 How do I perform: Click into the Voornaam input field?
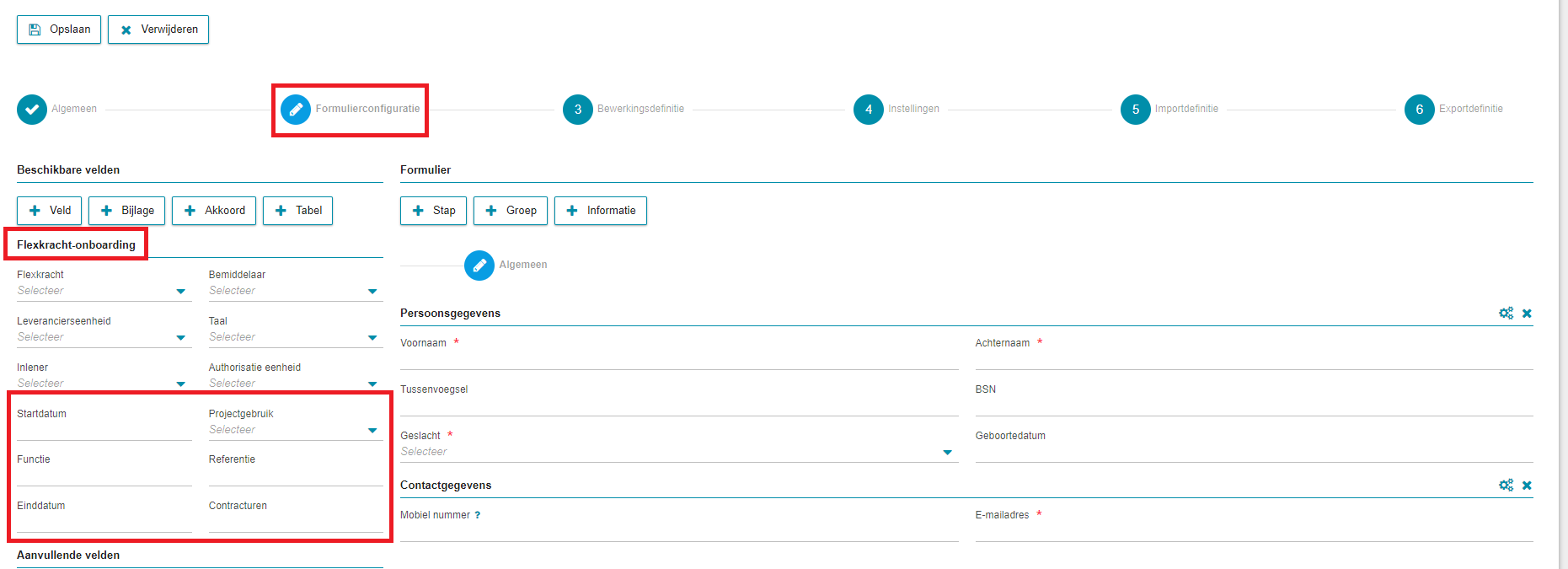tap(678, 360)
